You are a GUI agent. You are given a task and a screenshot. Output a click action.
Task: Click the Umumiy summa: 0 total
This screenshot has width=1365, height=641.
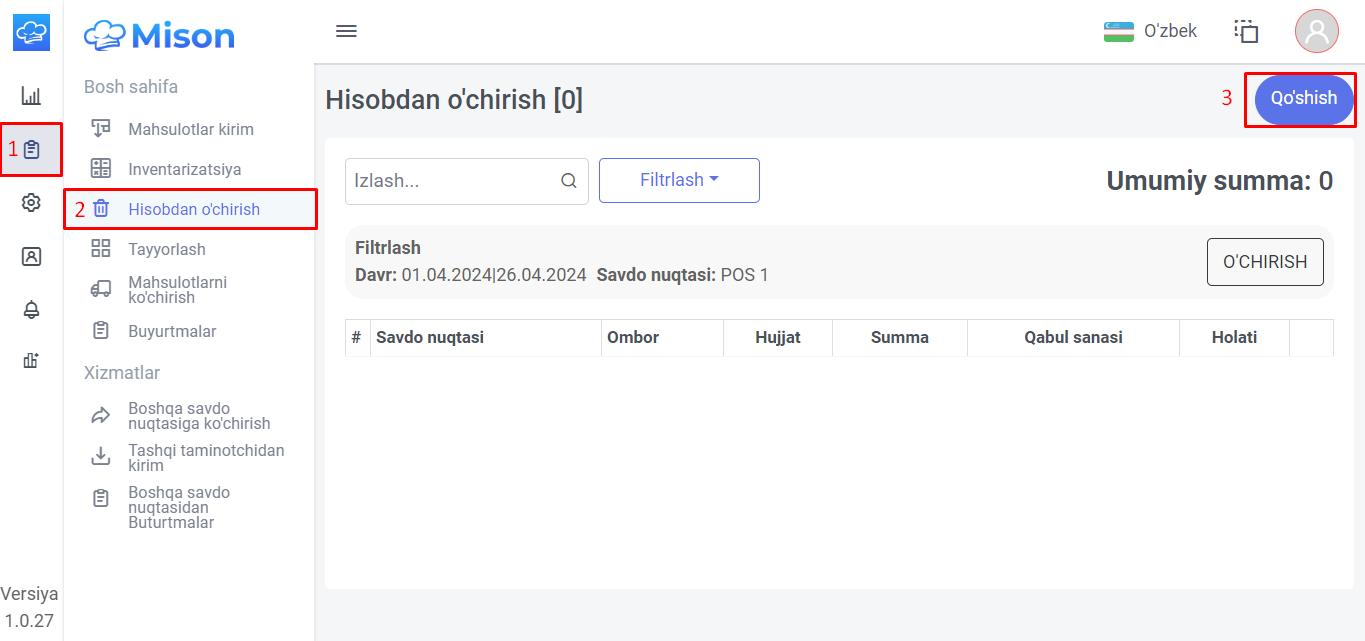click(1219, 181)
